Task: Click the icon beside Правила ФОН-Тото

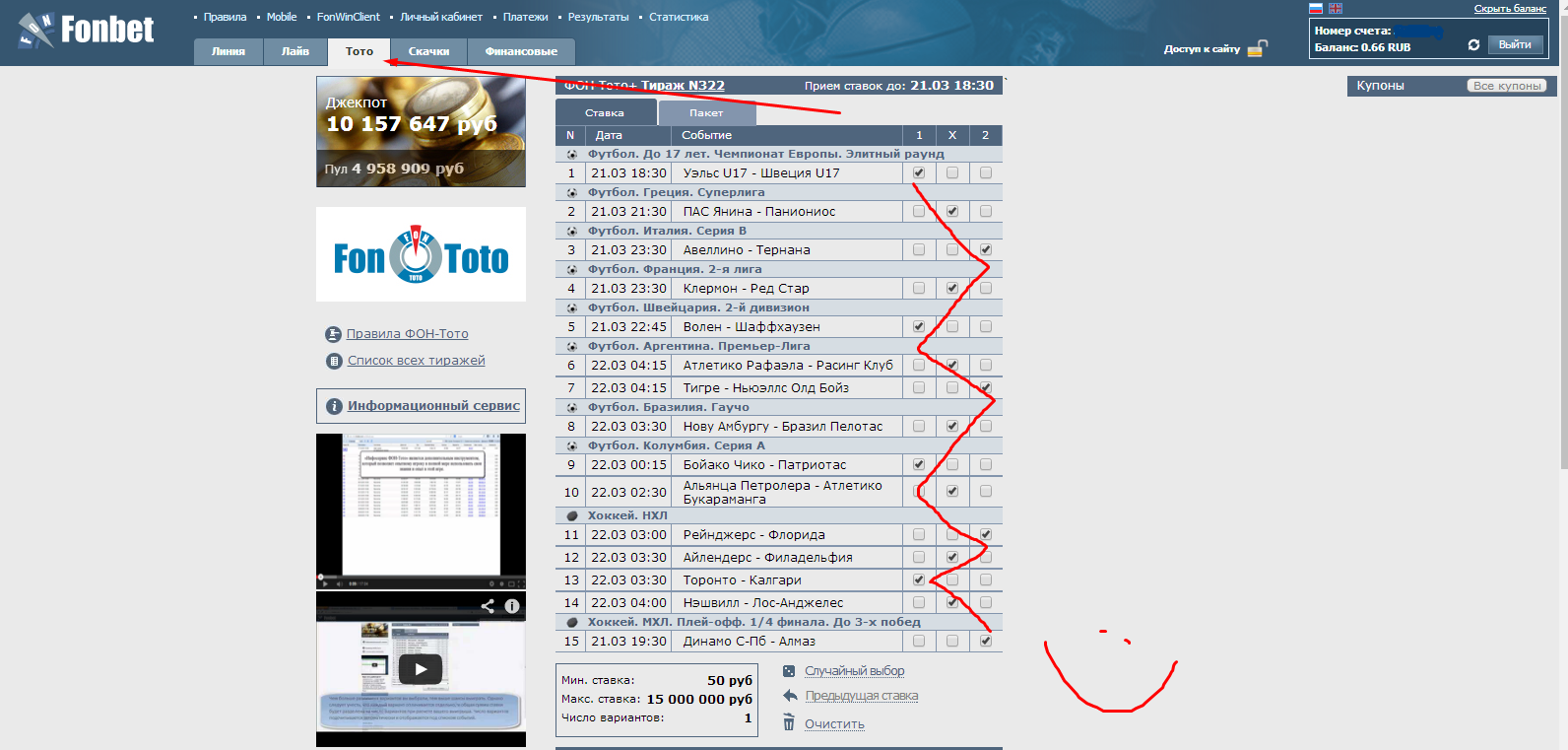Action: pyautogui.click(x=333, y=334)
